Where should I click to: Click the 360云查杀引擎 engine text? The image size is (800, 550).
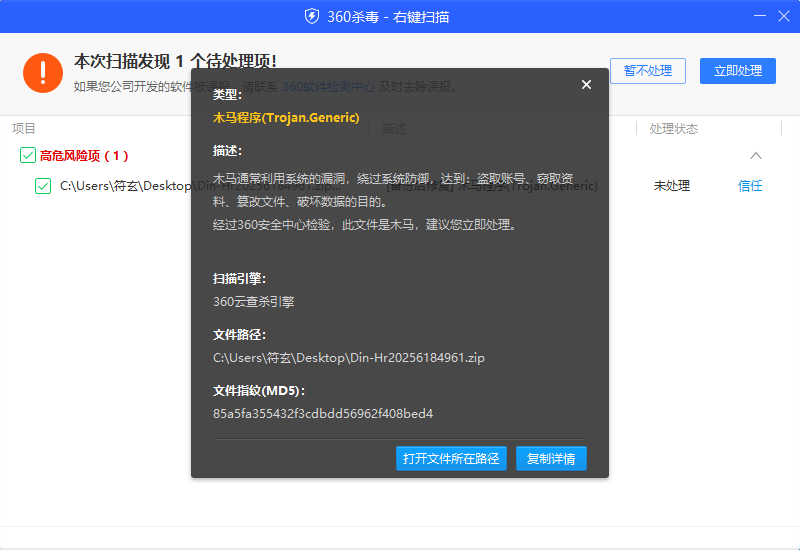(254, 302)
